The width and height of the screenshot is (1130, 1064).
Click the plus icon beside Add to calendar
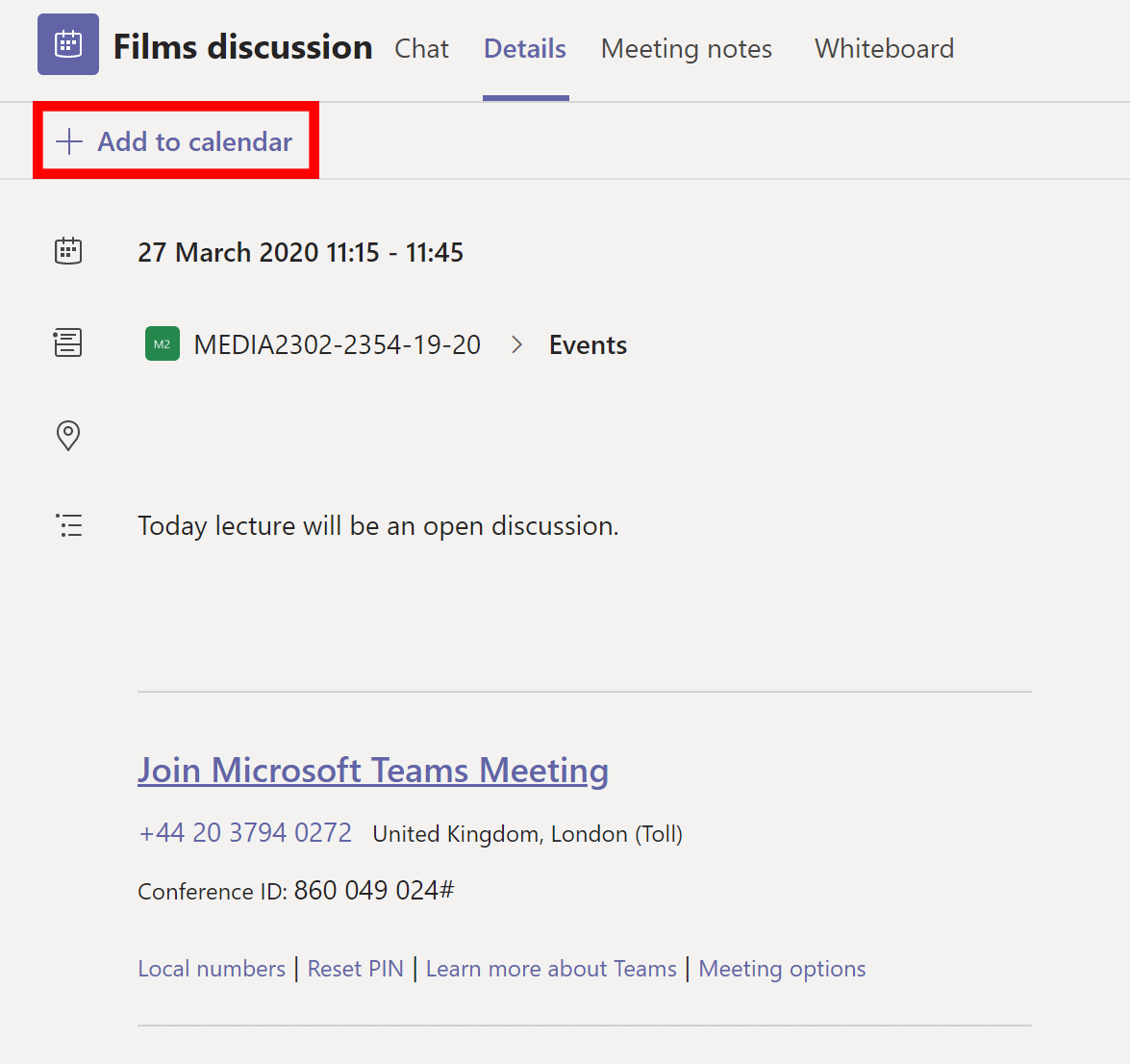(x=69, y=141)
